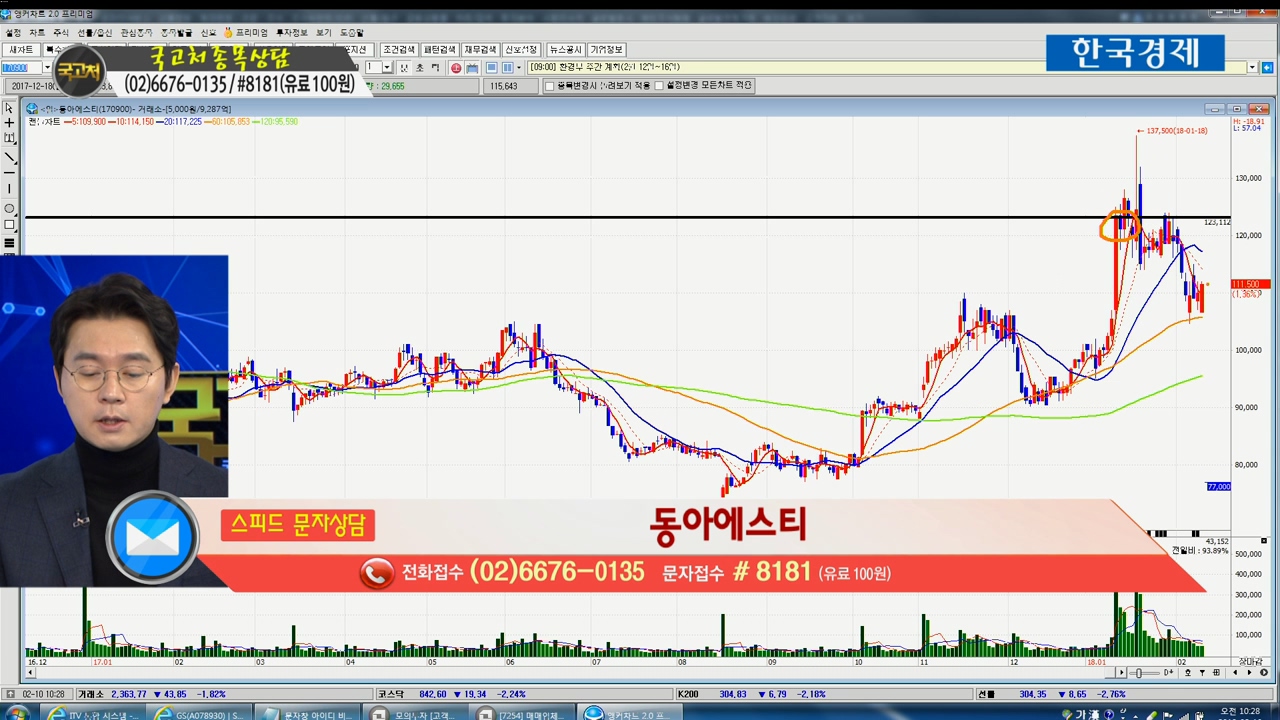Image resolution: width=1280 pixels, height=720 pixels.
Task: Open the 차트 menu
Action: coord(37,33)
